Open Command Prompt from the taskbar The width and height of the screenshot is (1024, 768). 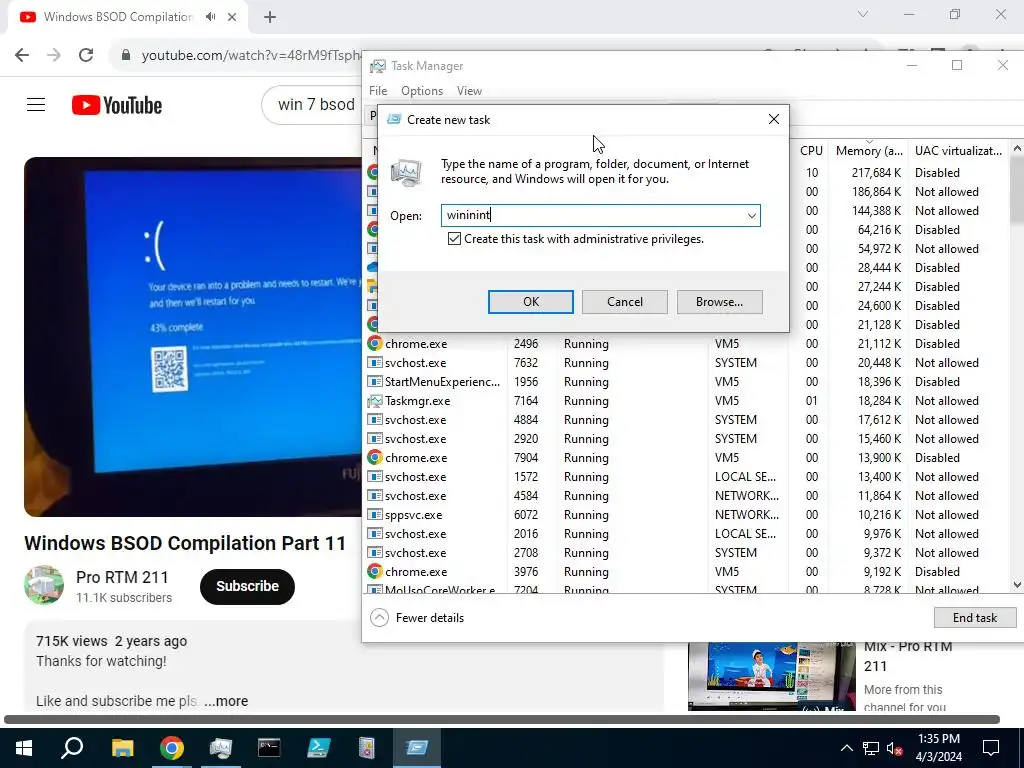click(x=269, y=748)
